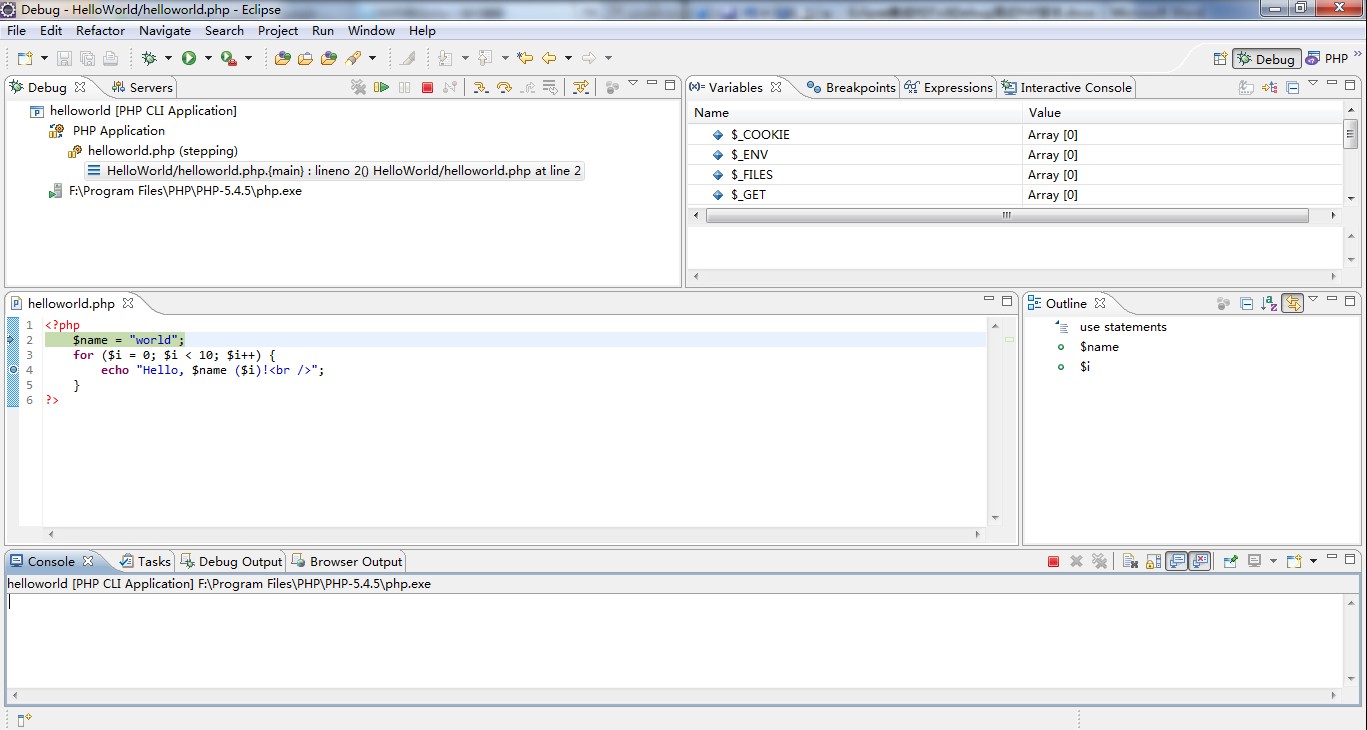Select $name in the Outline view
The image size is (1367, 730).
(1099, 347)
